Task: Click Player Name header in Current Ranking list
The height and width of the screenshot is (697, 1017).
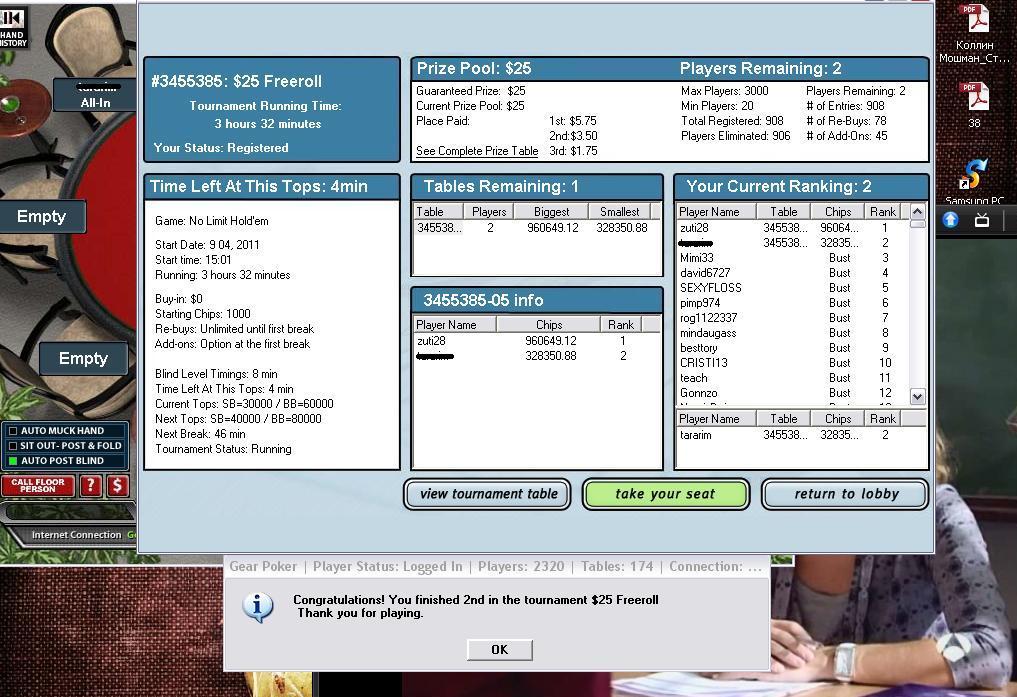Action: click(716, 211)
